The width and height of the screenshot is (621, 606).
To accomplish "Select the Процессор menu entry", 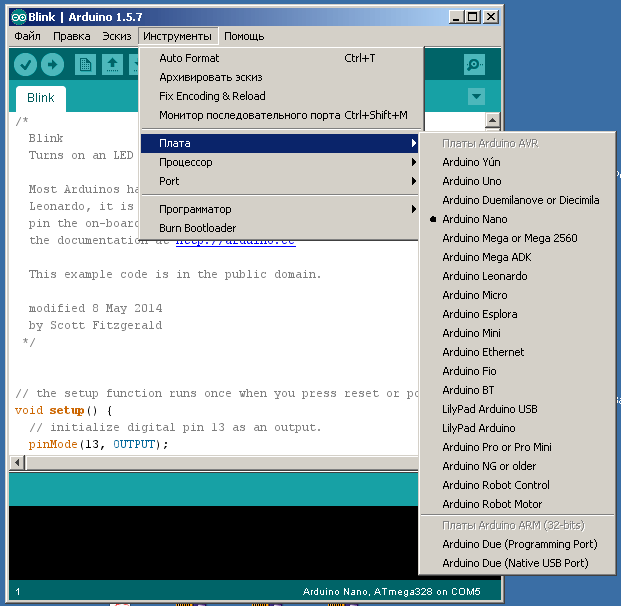I will (x=280, y=162).
